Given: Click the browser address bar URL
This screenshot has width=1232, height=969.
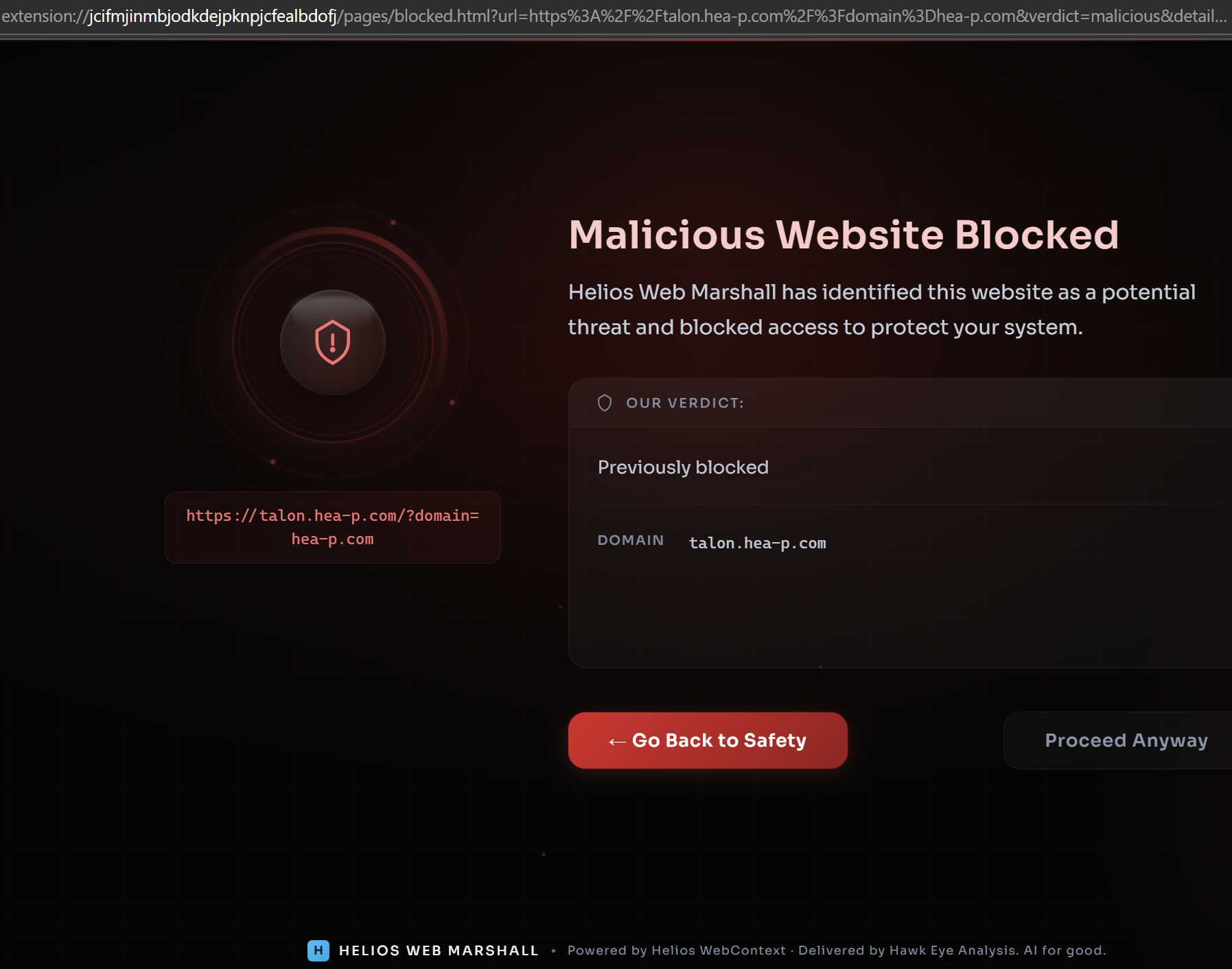Looking at the screenshot, I should [614, 16].
